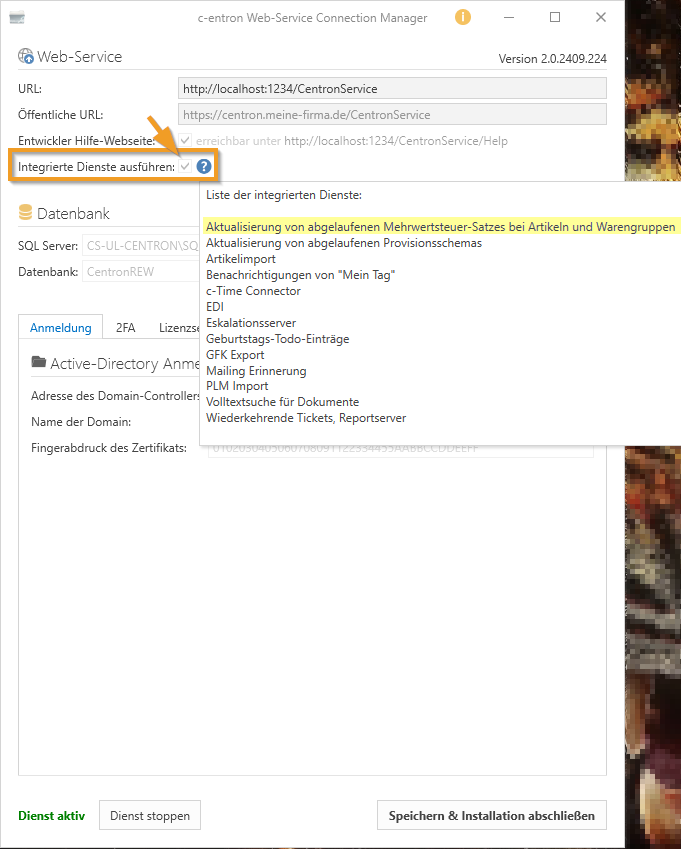Screen dimensions: 681x849
Task: Focus the Öffentliche URL text field
Action: [x=392, y=115]
